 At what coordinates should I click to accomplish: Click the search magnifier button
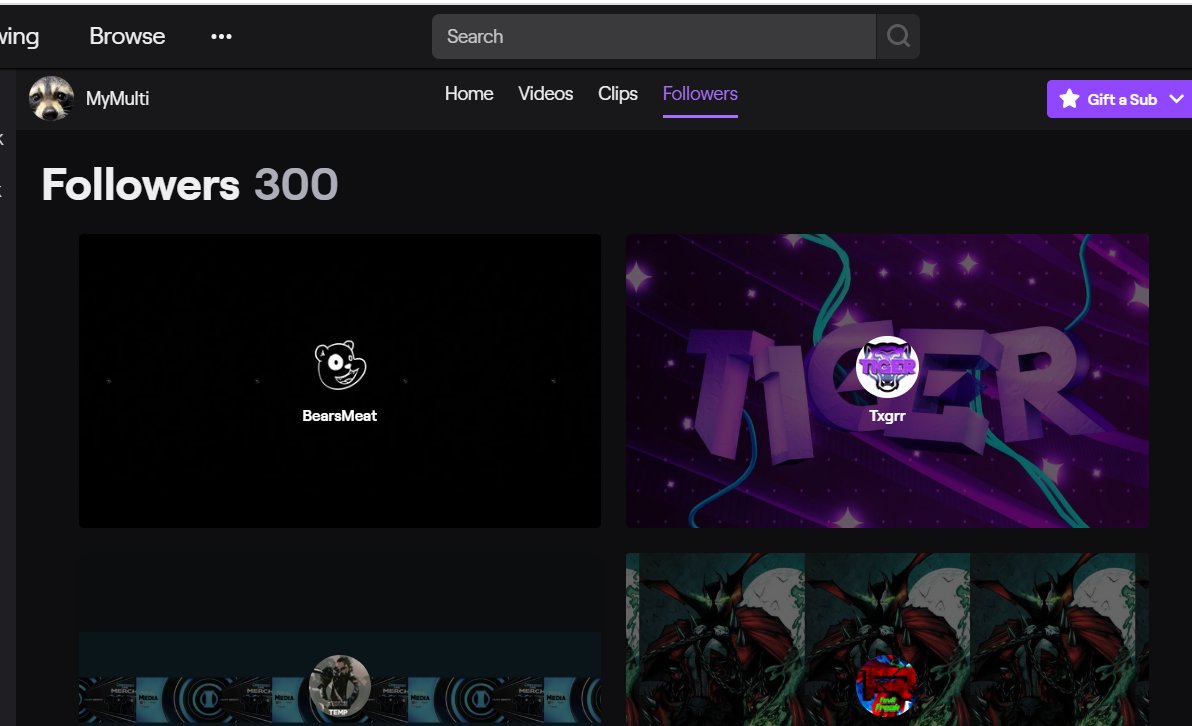coord(898,36)
